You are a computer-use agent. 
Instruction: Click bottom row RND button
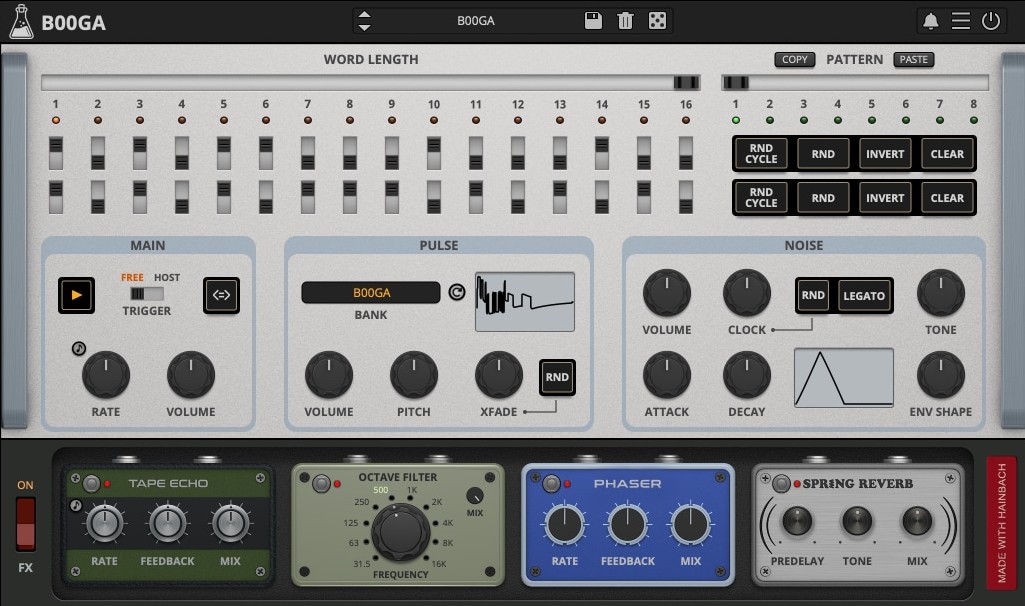point(823,197)
